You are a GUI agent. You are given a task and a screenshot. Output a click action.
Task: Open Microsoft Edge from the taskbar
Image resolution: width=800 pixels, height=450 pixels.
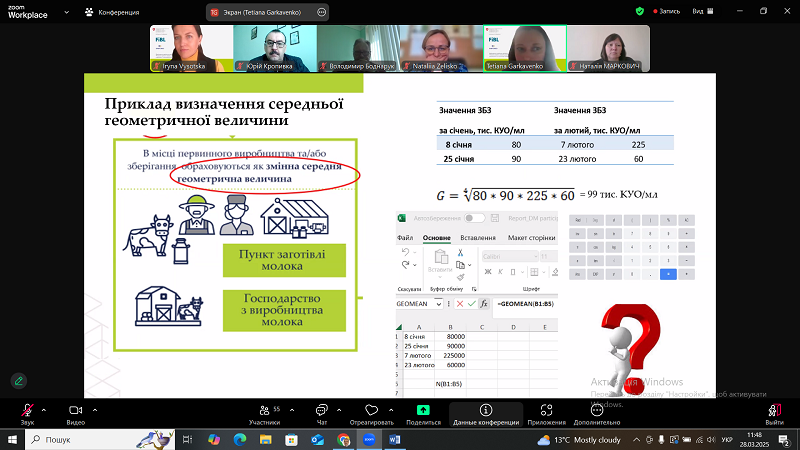240,439
